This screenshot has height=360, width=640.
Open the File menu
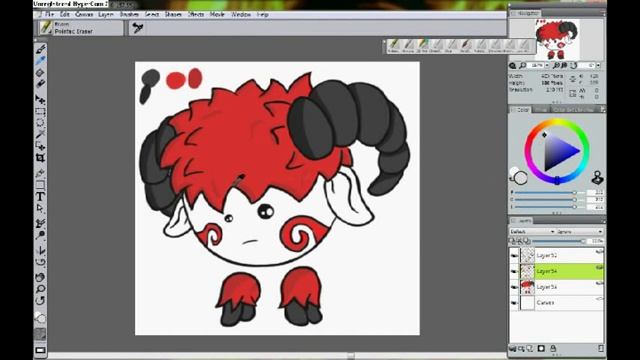(49, 14)
